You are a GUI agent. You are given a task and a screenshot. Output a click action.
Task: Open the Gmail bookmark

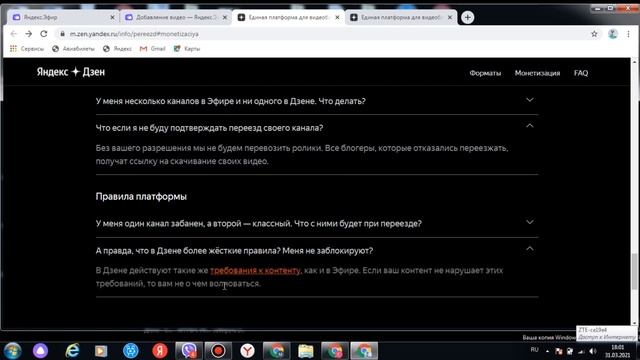(153, 49)
